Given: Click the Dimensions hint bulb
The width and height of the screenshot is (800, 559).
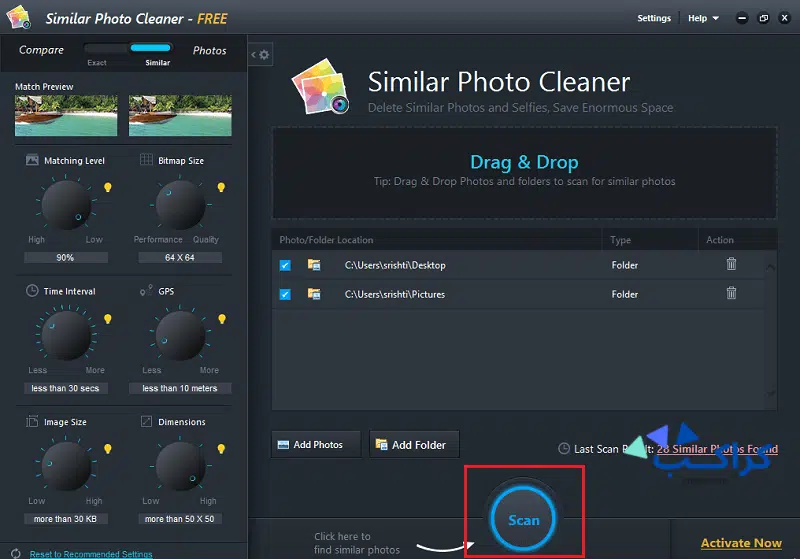Looking at the screenshot, I should coord(221,449).
